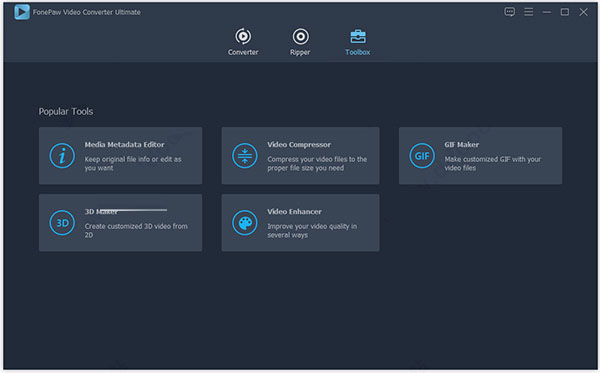Click the Media Metadata Editor info icon
This screenshot has width=600, height=373.
tap(62, 156)
